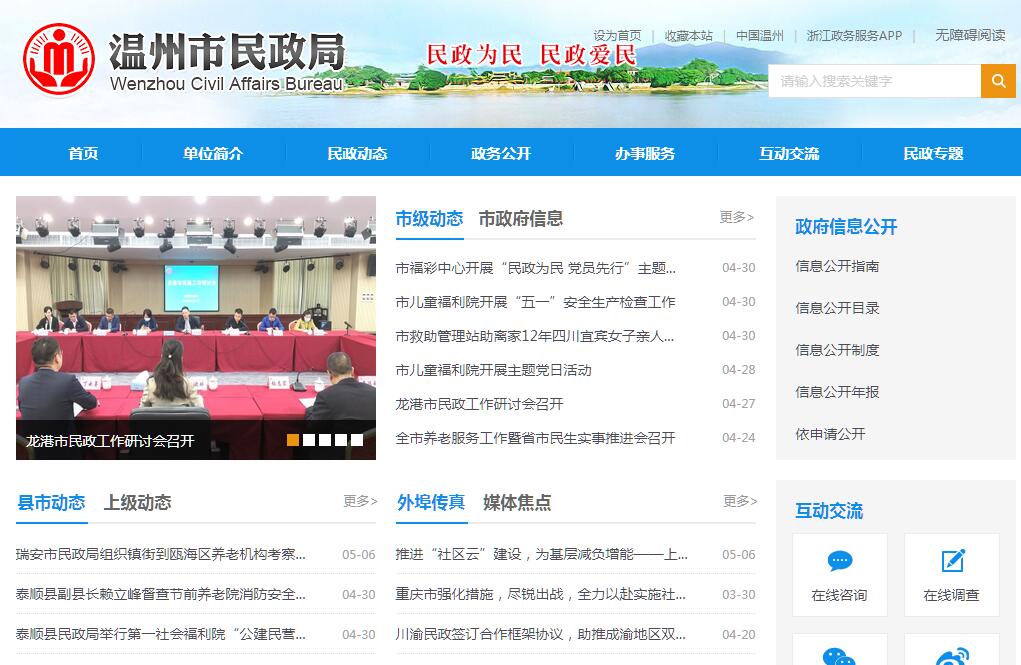Click the WeChat icon in 互动交流
Viewport: 1021px width, 665px height.
[x=839, y=655]
